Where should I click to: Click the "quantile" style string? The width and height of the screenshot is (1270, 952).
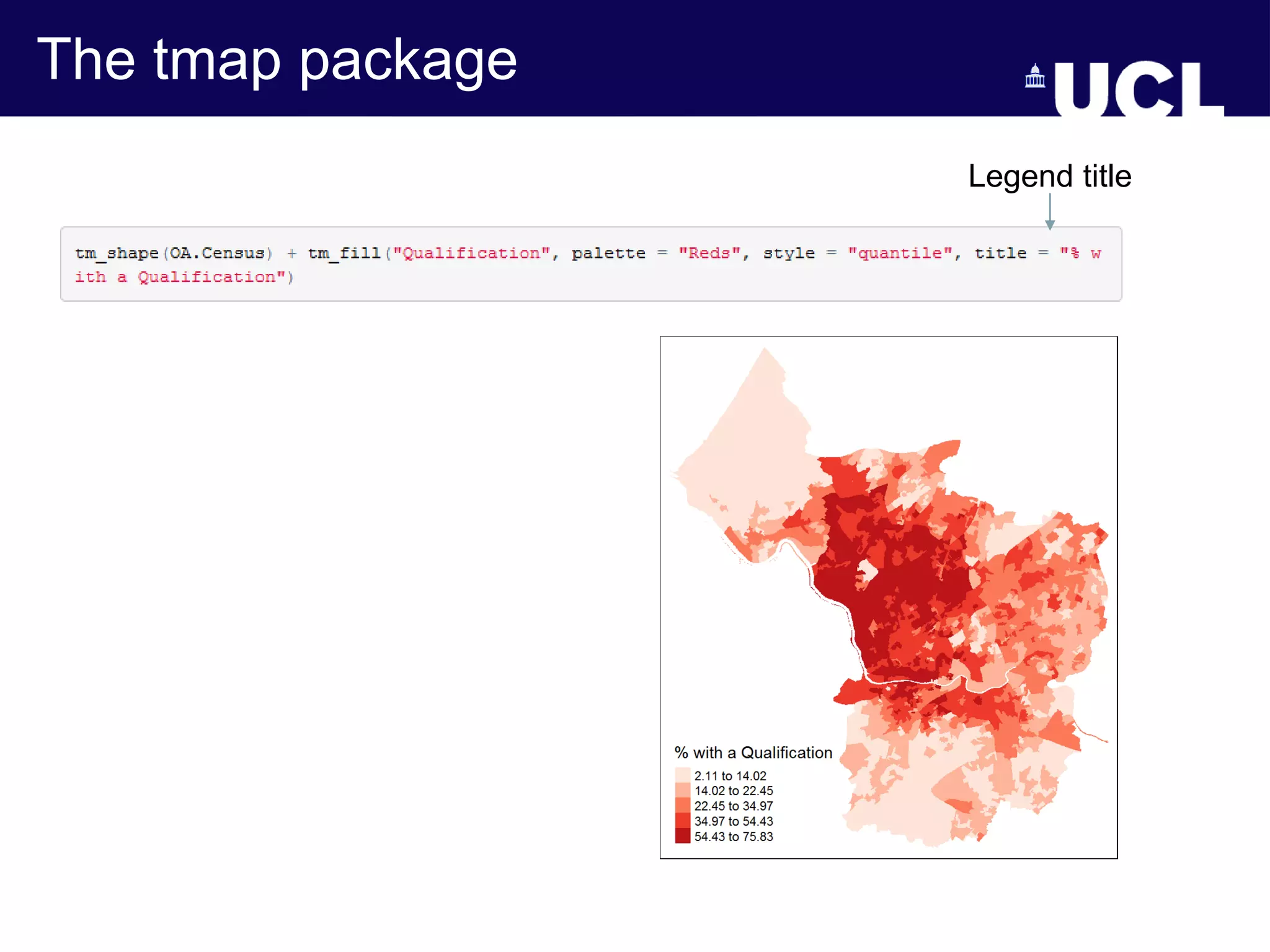900,253
